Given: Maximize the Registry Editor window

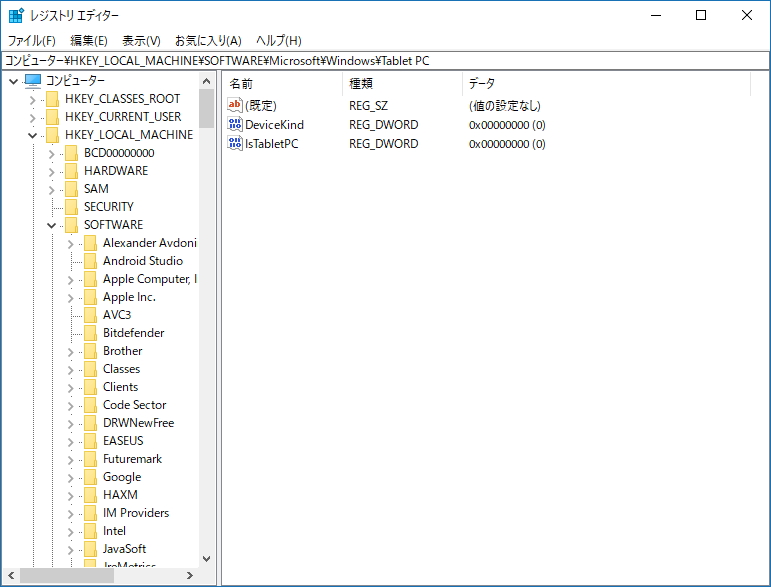Looking at the screenshot, I should (701, 15).
